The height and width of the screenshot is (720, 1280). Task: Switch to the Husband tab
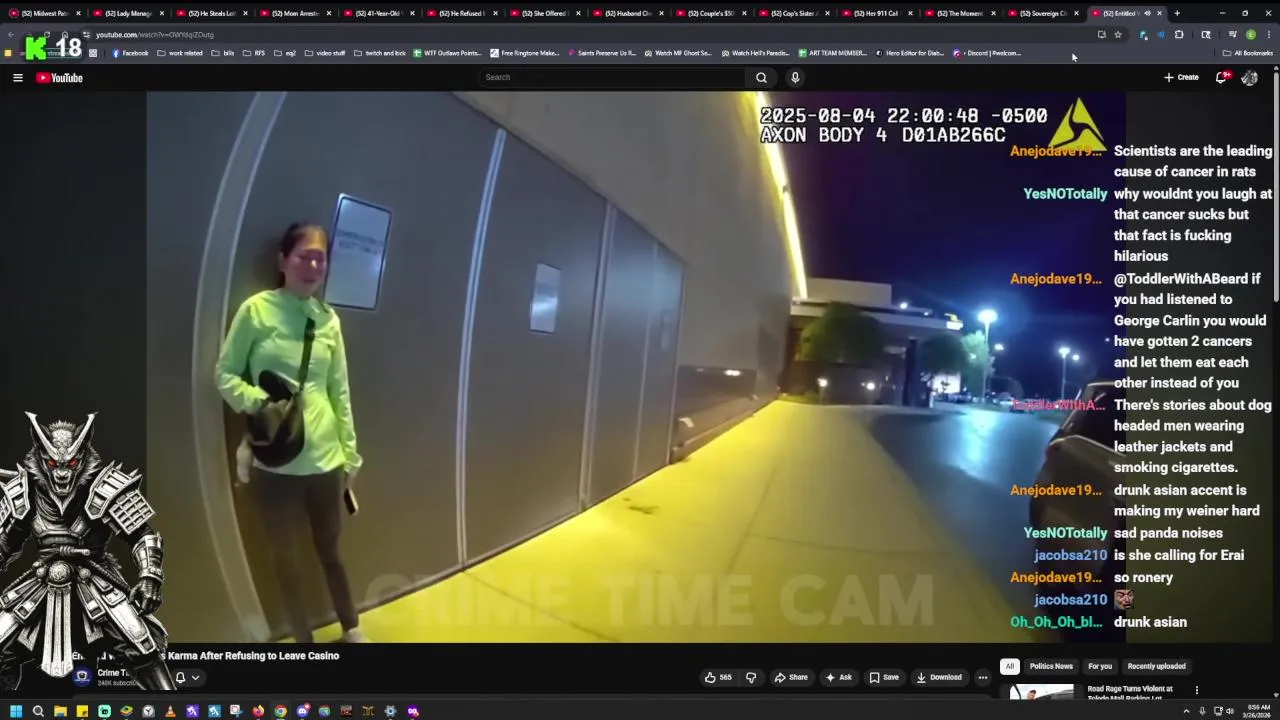(x=628, y=13)
